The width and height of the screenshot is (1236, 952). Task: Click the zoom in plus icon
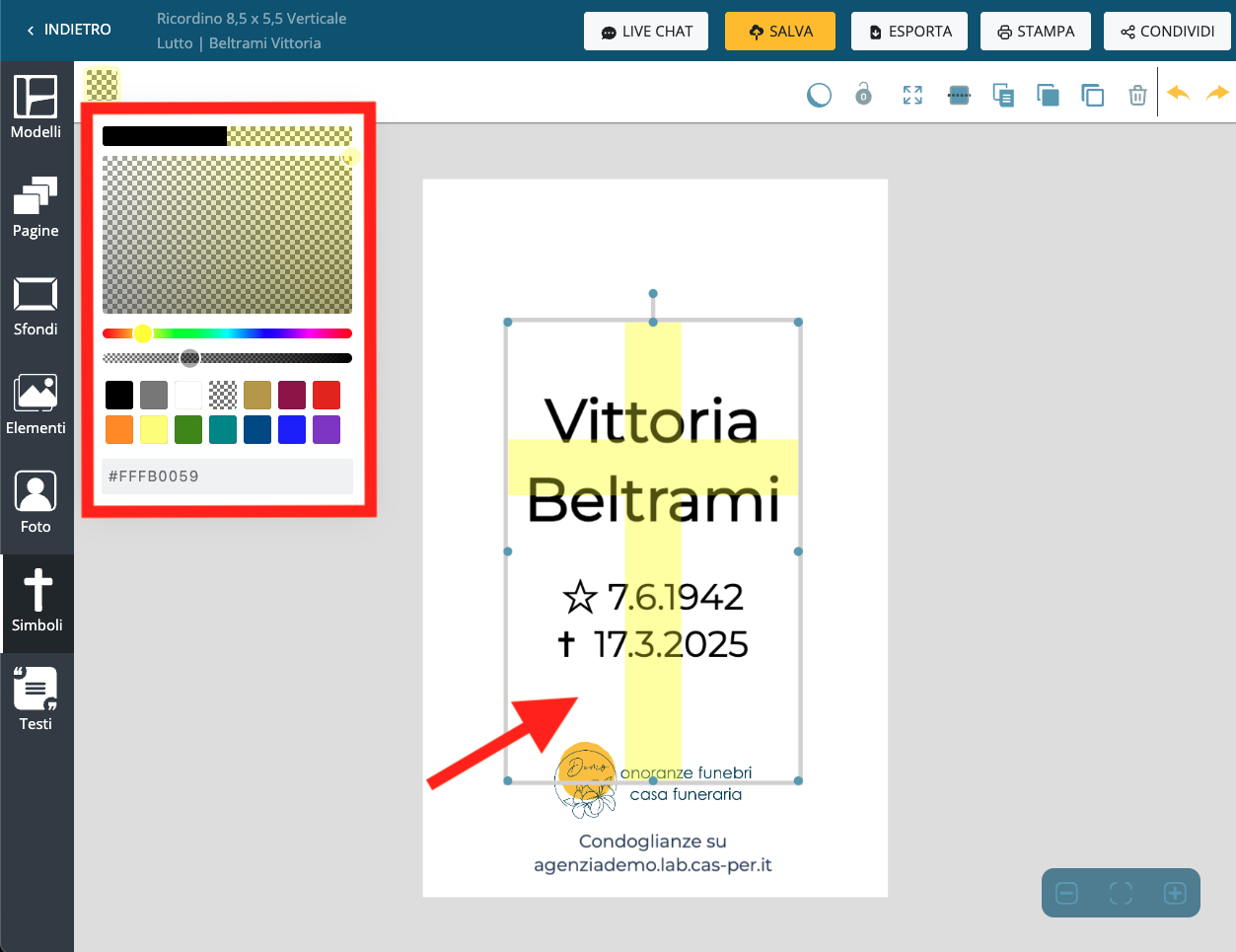pyautogui.click(x=1175, y=893)
